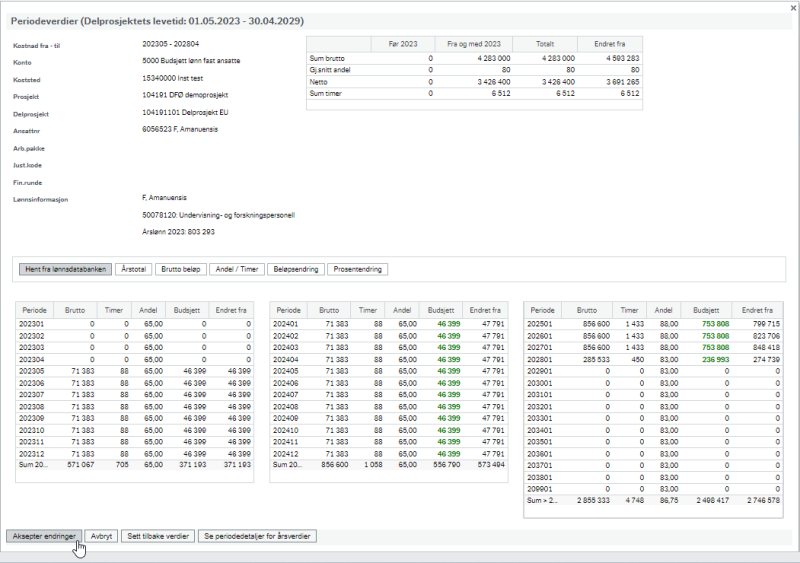Viewport: 800px width, 563px height.
Task: Click the Avbryt button
Action: [x=101, y=536]
